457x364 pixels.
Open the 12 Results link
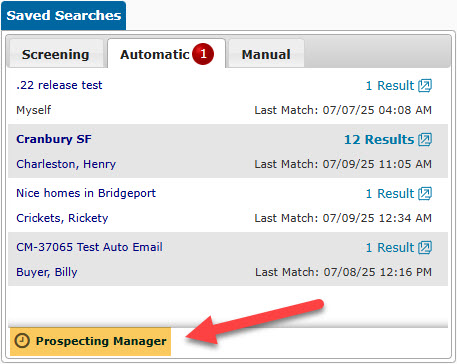379,139
